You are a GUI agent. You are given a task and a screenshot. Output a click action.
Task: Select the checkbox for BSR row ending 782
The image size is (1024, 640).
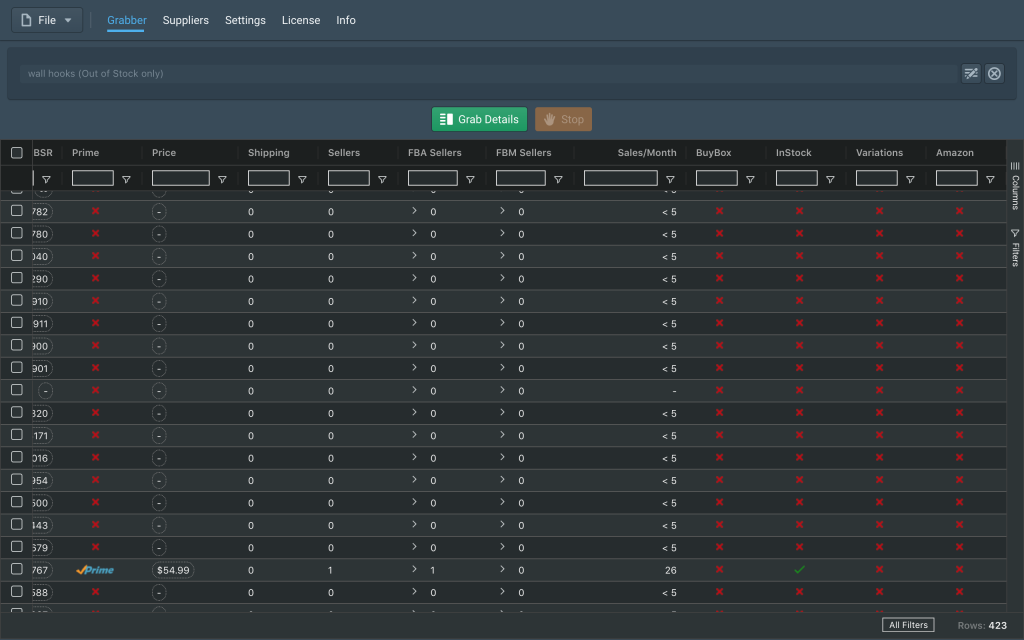(17, 211)
